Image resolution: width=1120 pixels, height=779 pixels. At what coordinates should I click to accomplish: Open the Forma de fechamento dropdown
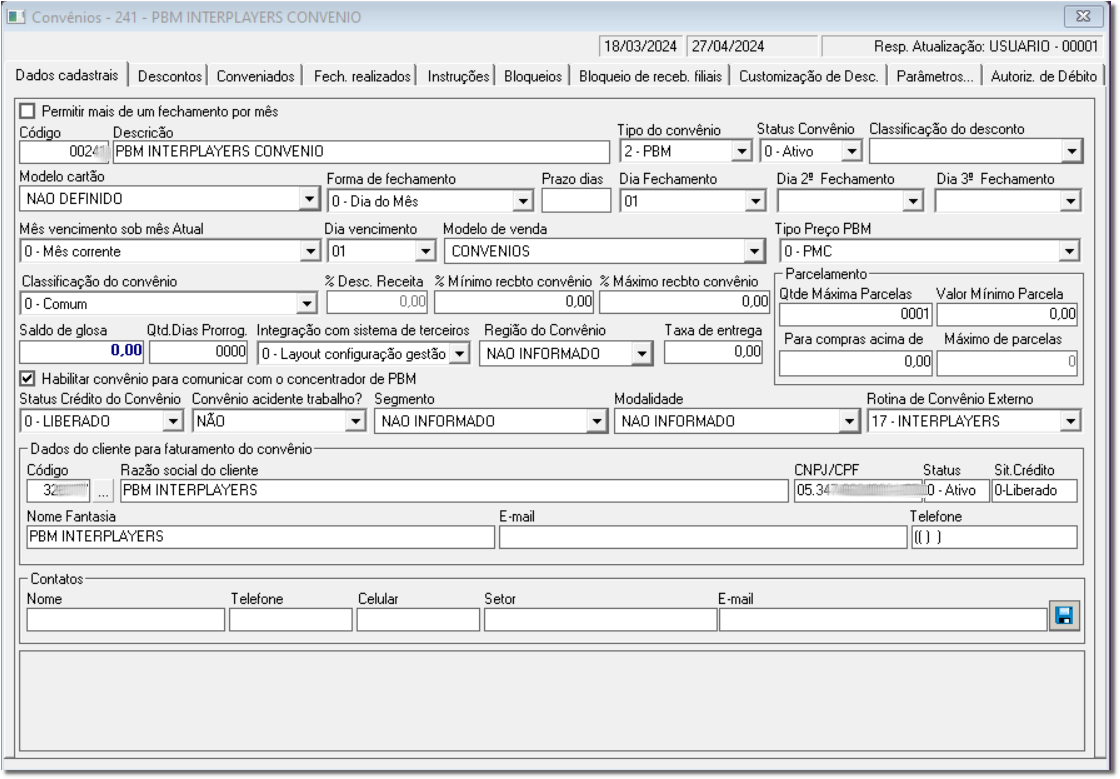[x=524, y=201]
